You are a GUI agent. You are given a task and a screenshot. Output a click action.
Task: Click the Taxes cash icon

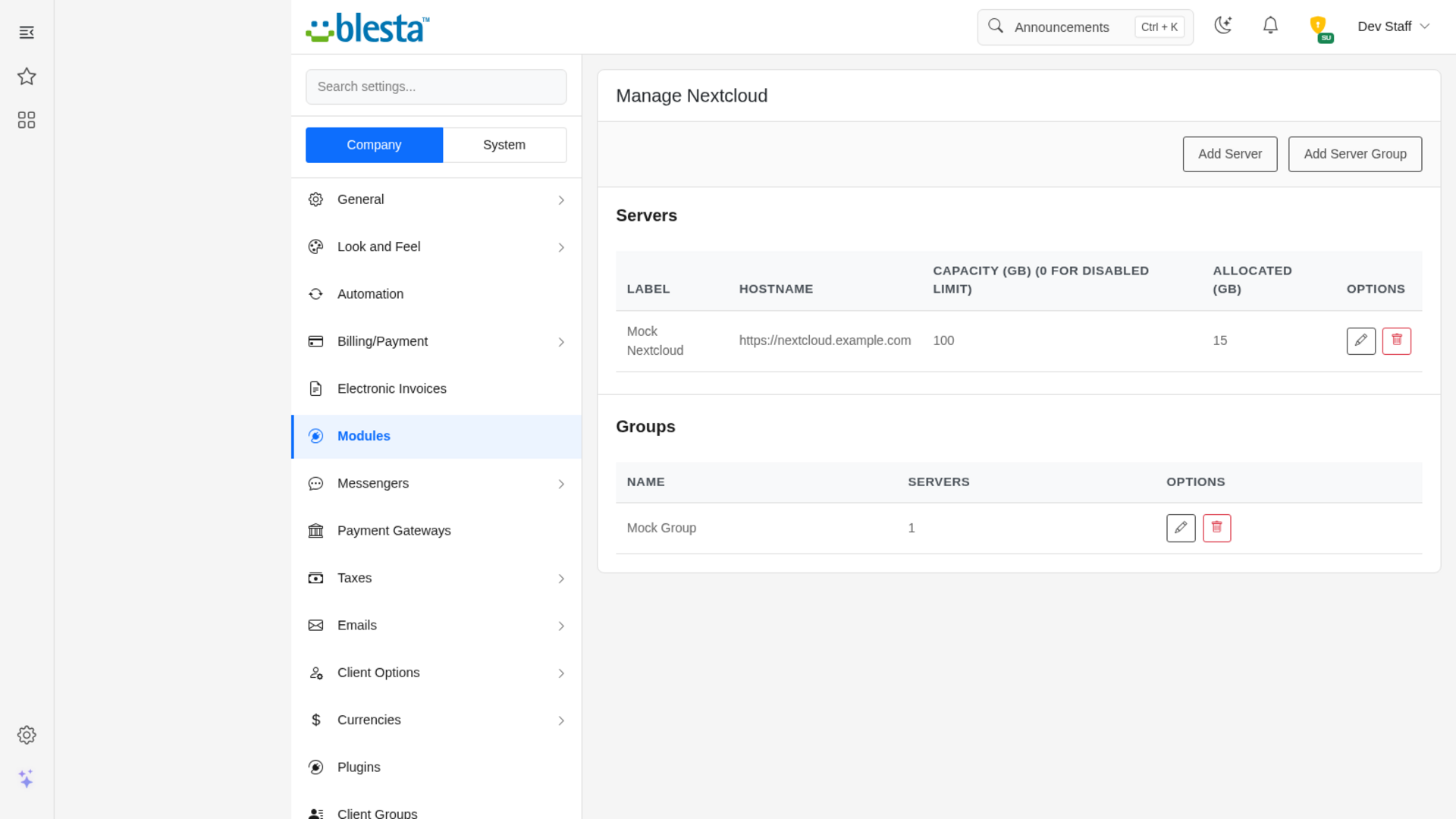point(316,579)
